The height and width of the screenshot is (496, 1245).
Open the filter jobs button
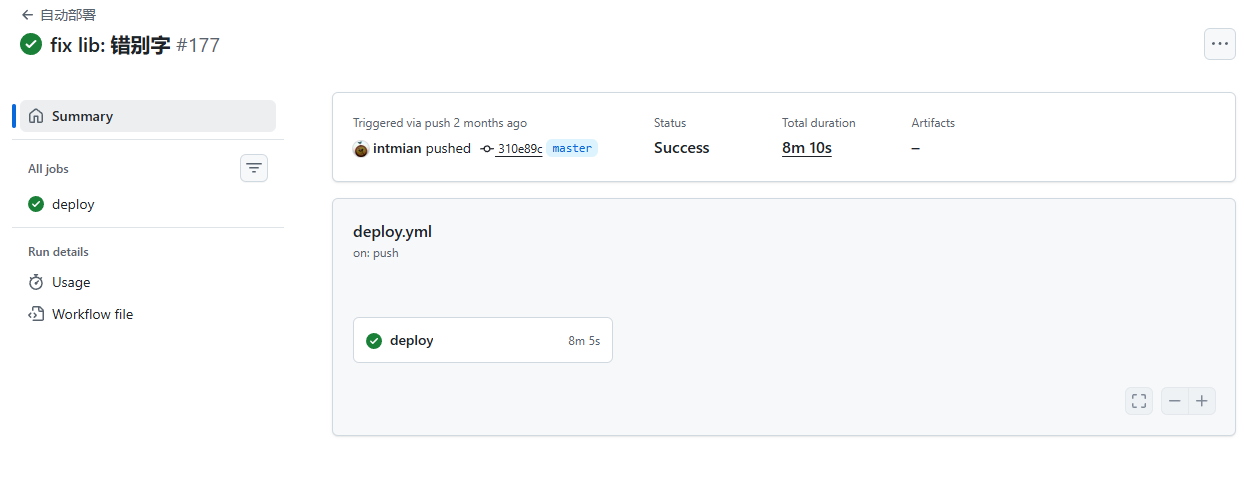coord(254,168)
